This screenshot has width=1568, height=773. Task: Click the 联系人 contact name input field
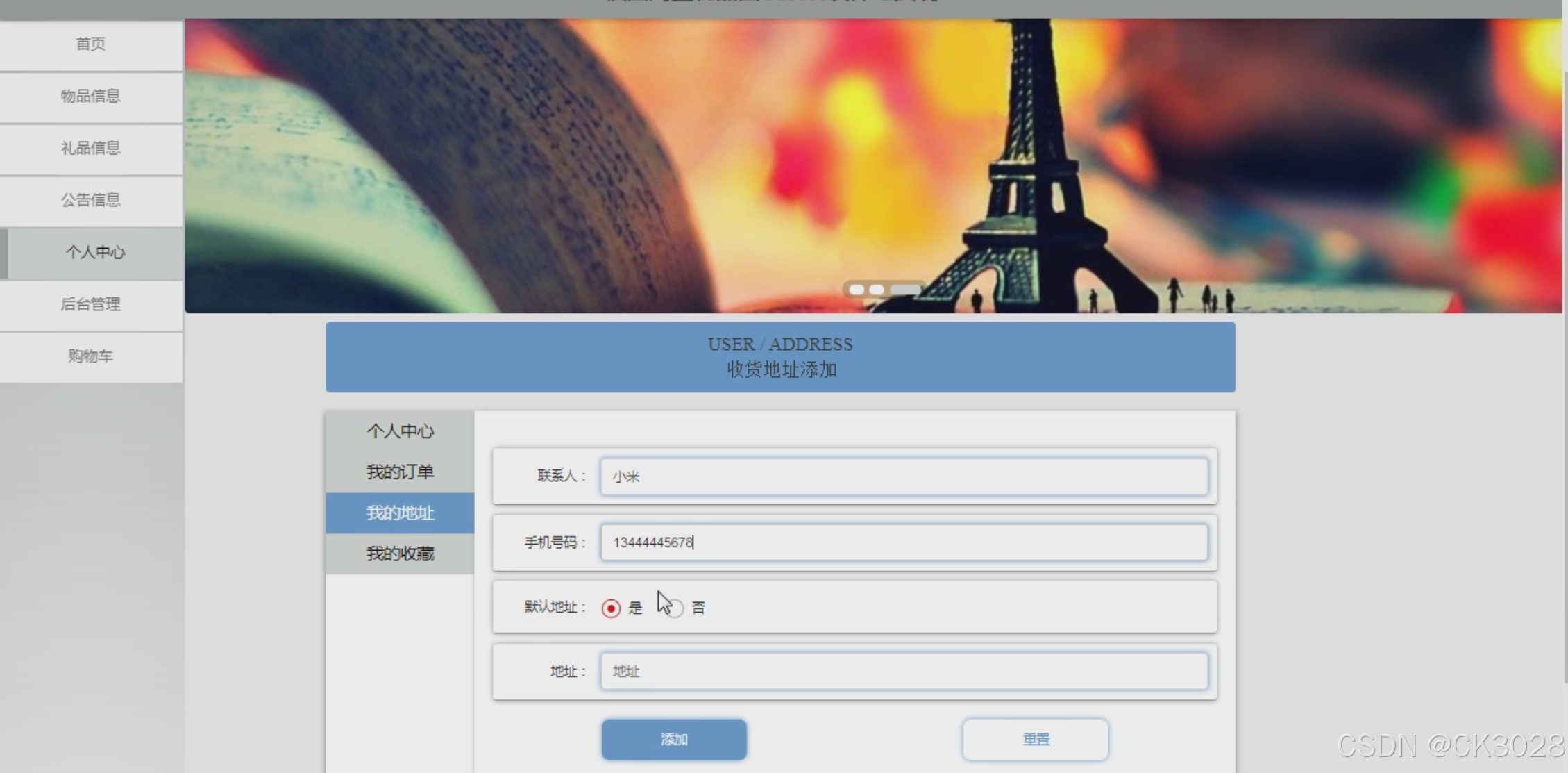click(x=903, y=476)
